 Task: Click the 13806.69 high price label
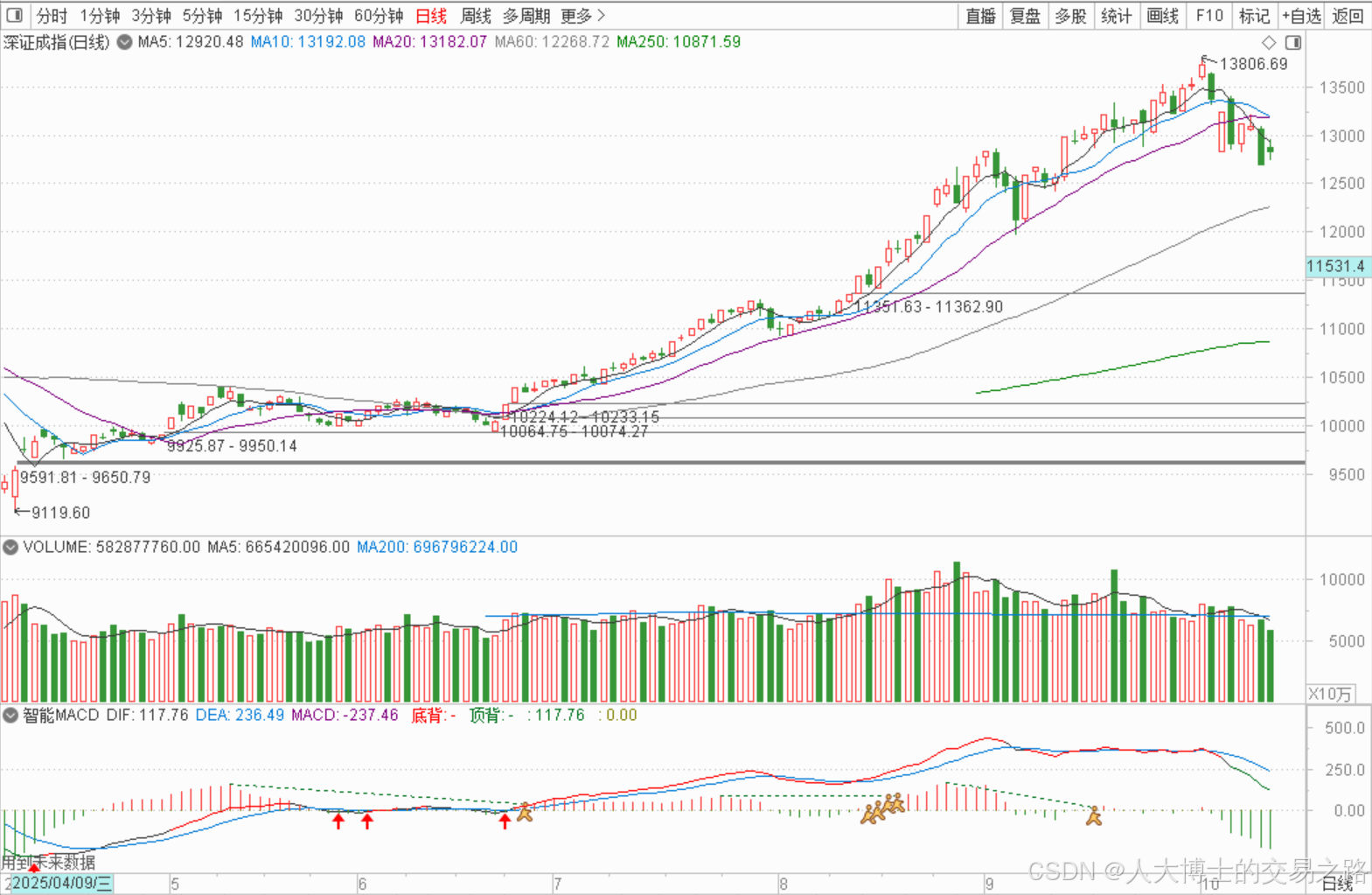[x=1254, y=64]
